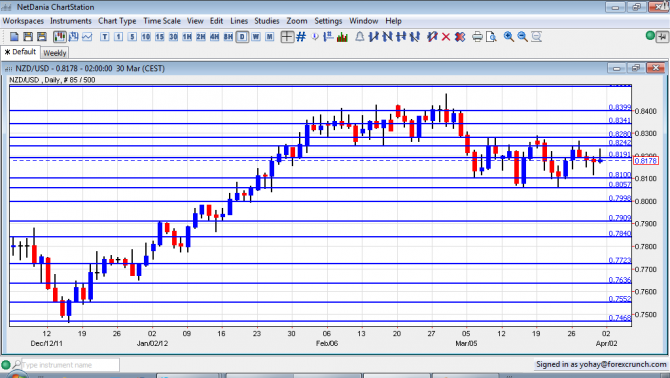Print the chart using the printer icon
Viewport: 670px width, 378px height.
tap(477, 37)
